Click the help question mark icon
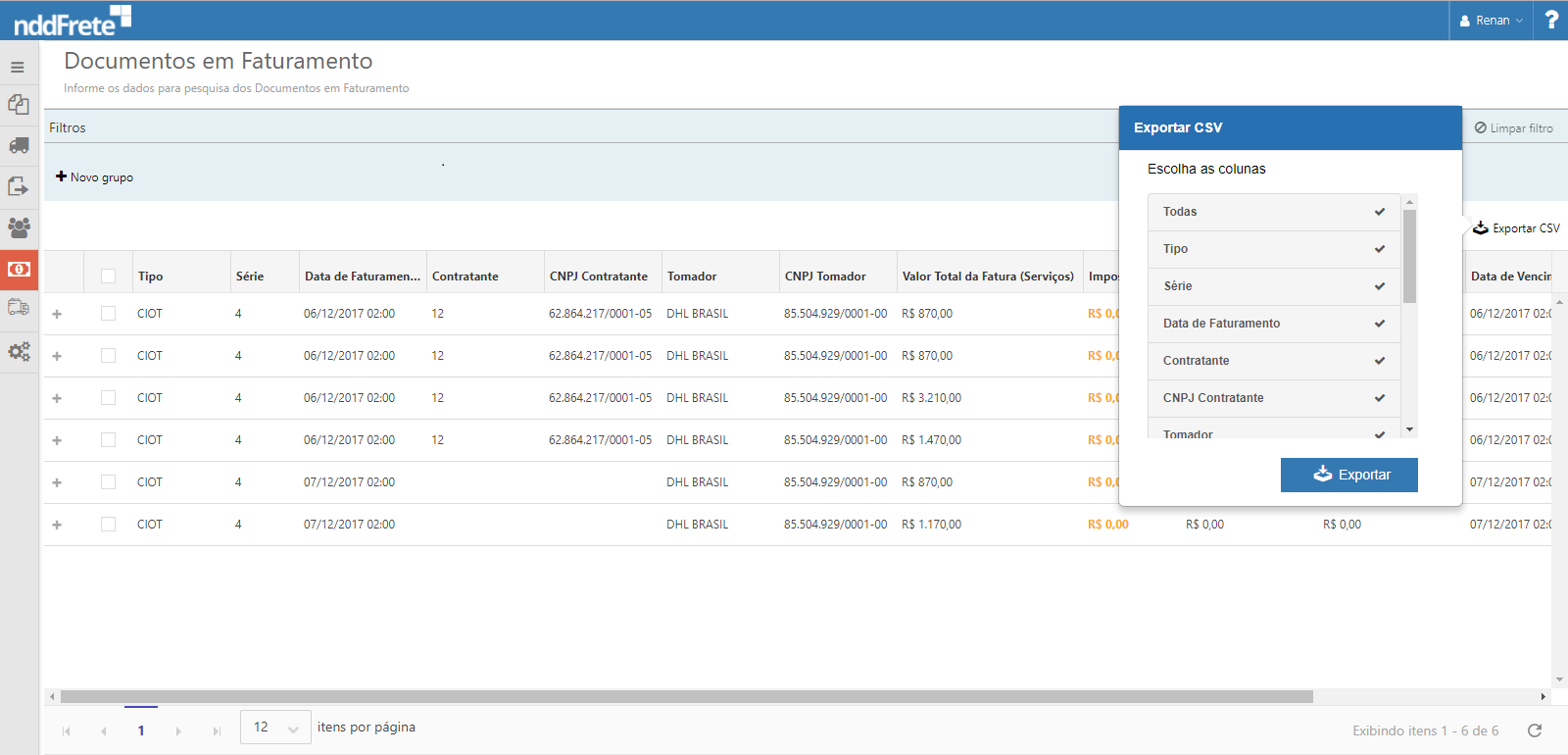 click(x=1551, y=20)
